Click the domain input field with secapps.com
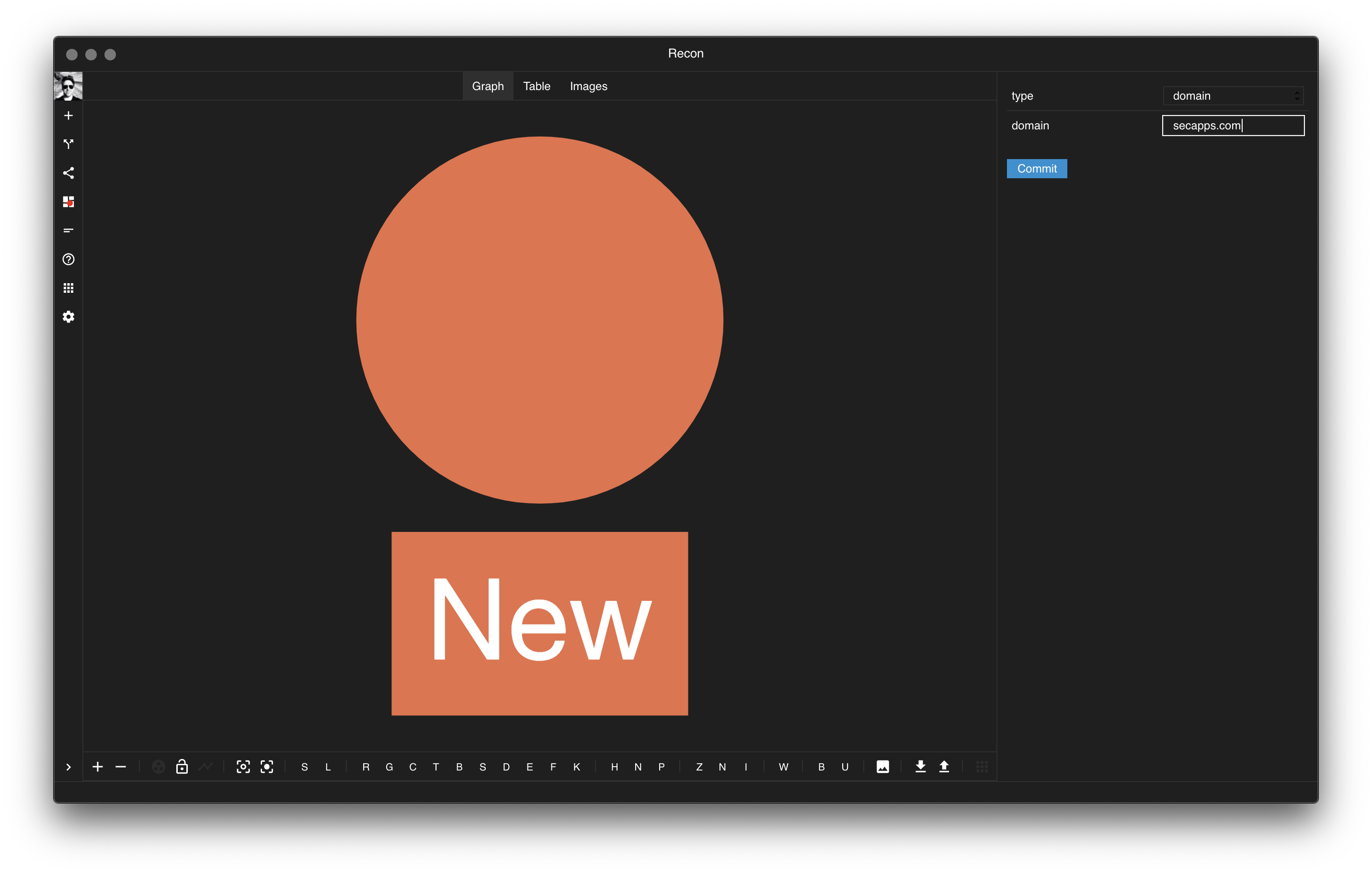Image resolution: width=1372 pixels, height=874 pixels. click(1233, 126)
